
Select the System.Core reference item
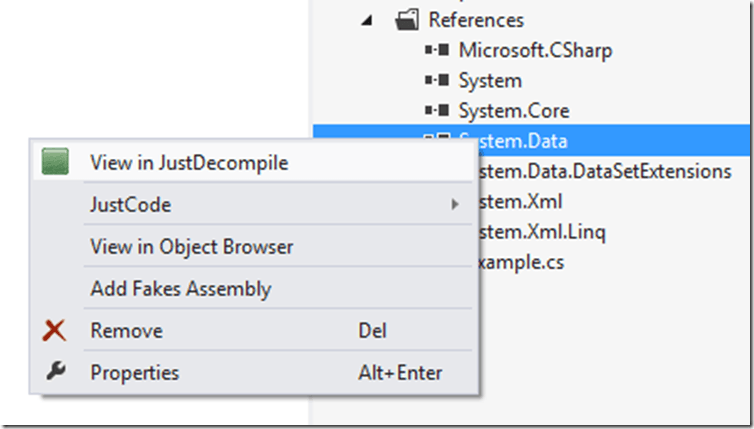[514, 111]
